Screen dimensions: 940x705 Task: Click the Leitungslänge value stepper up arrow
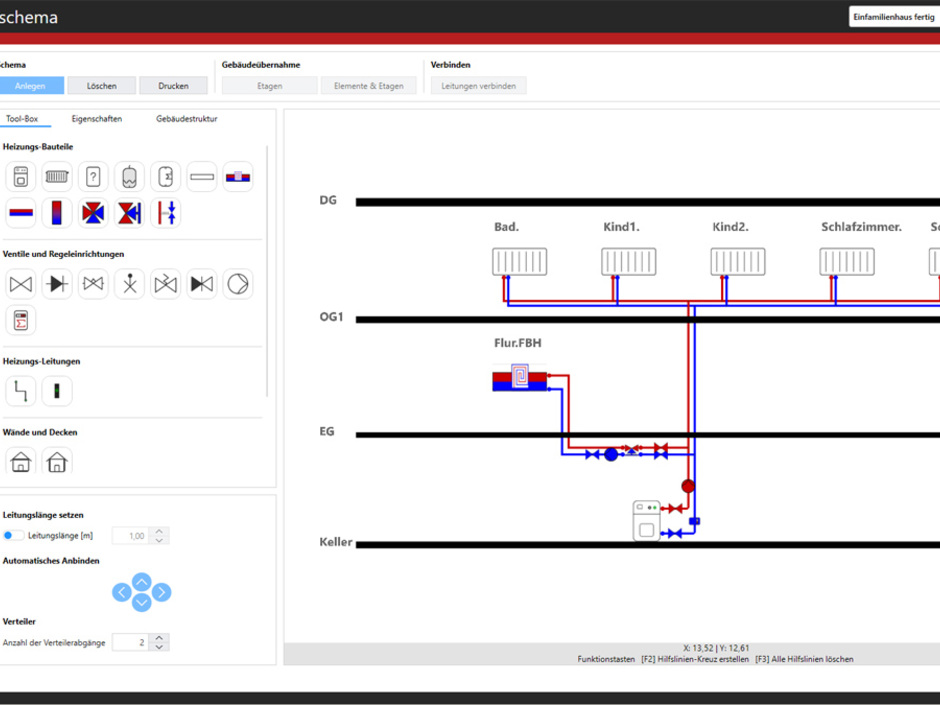coord(158,531)
